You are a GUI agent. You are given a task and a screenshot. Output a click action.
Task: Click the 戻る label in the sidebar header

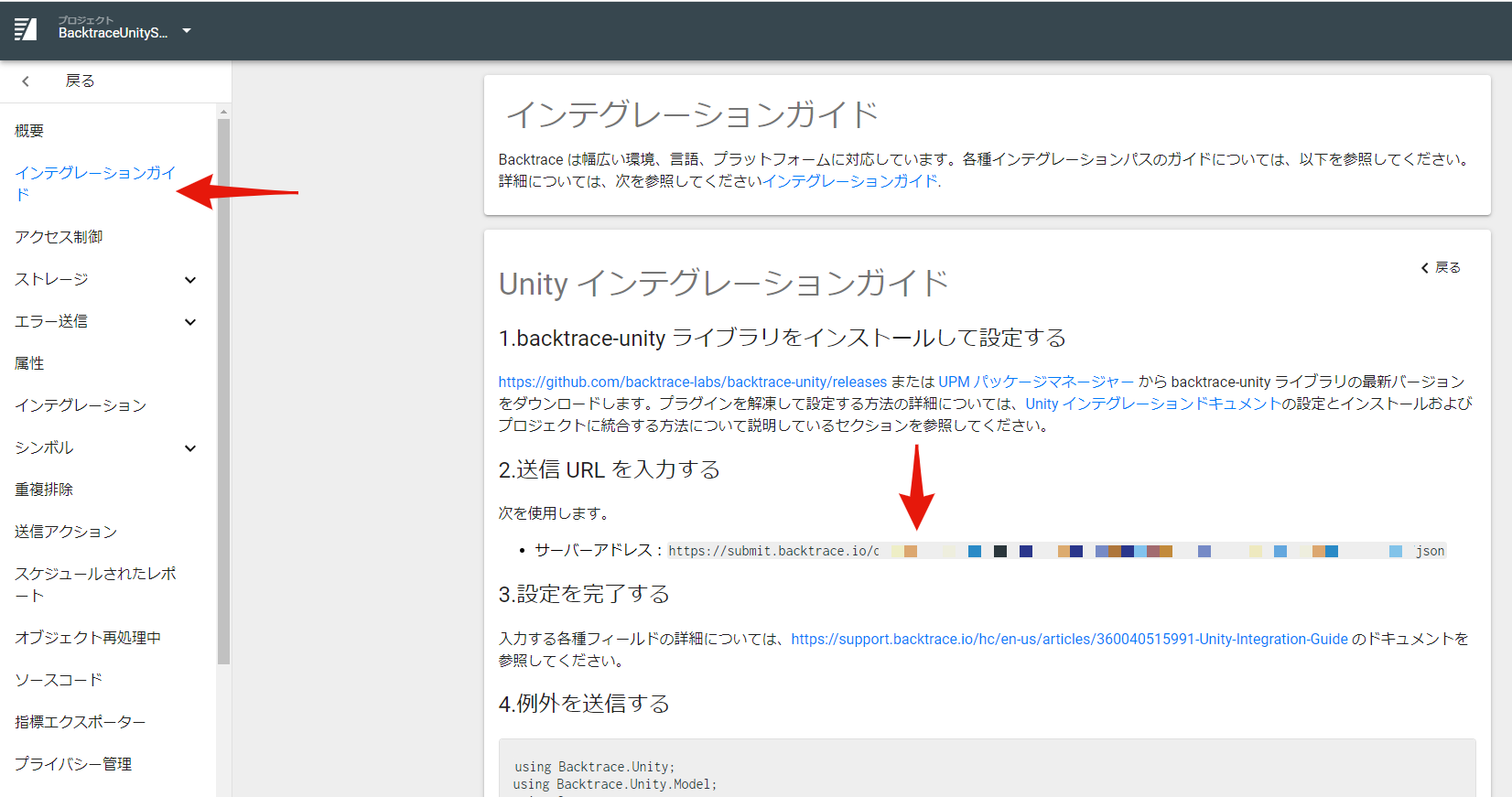pos(80,81)
